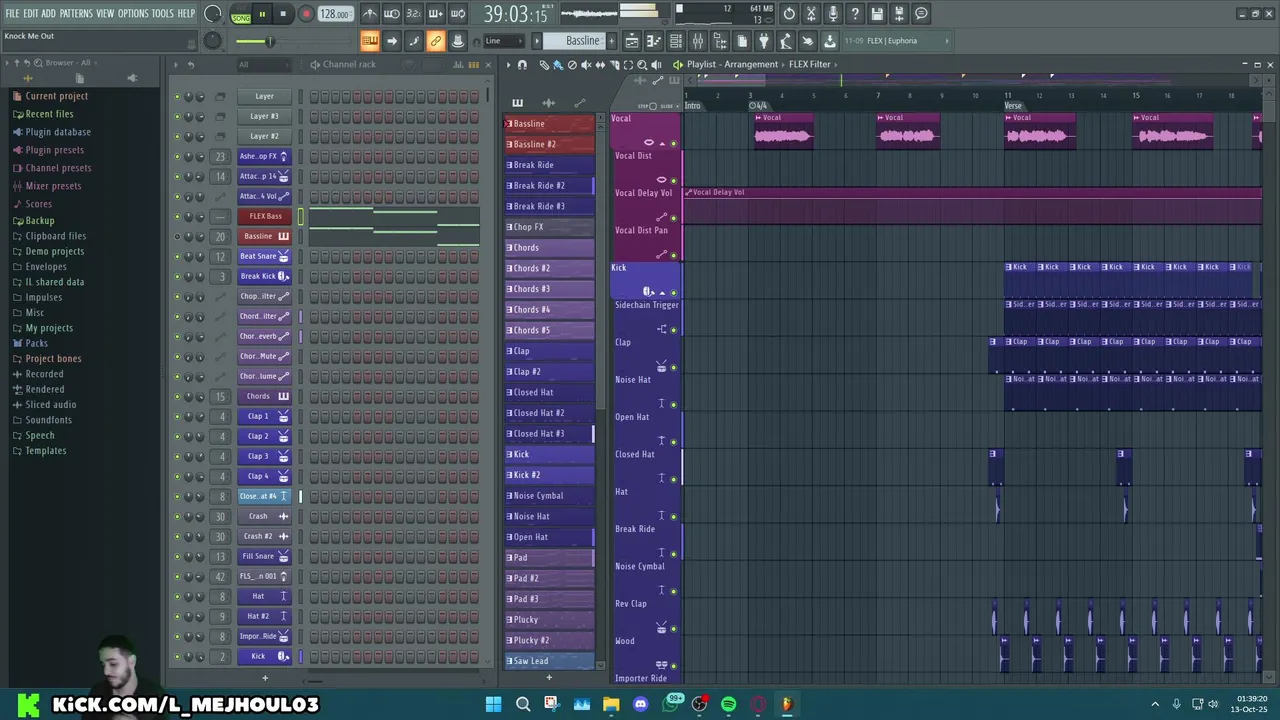Viewport: 1280px width, 720px height.
Task: Toggle the typing keyboard to piano icon
Action: (369, 41)
